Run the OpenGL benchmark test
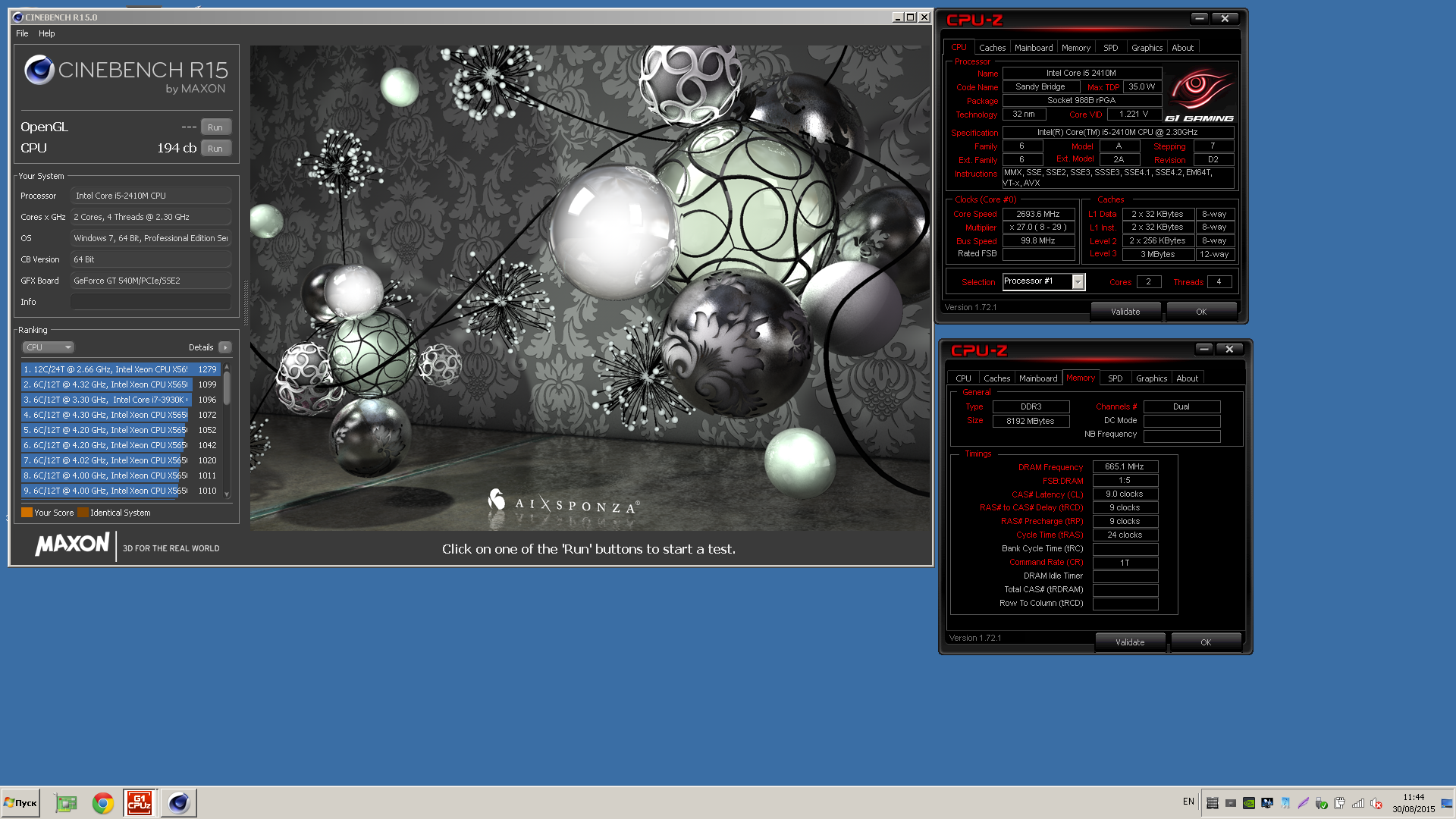1456x819 pixels. [x=215, y=127]
